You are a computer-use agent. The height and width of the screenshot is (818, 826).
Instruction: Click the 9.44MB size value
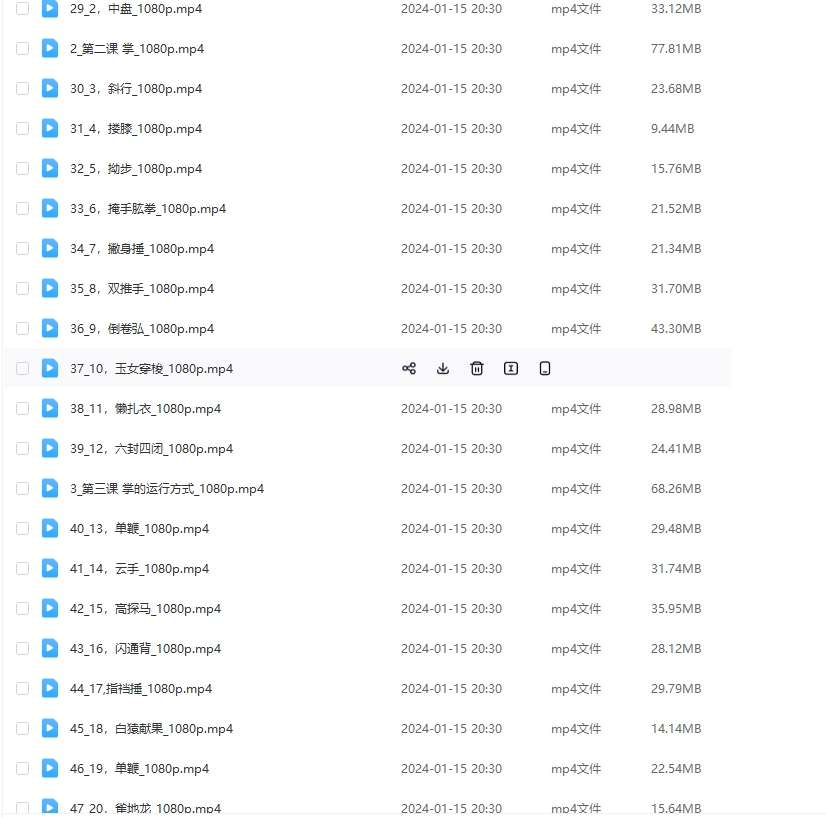click(x=673, y=129)
